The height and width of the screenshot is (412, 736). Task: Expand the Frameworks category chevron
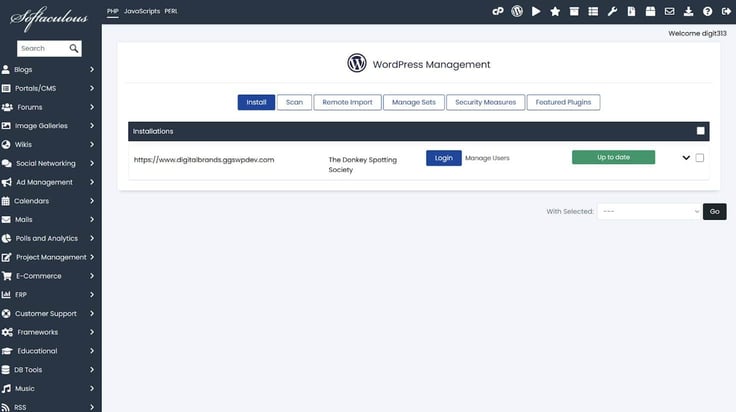[92, 332]
